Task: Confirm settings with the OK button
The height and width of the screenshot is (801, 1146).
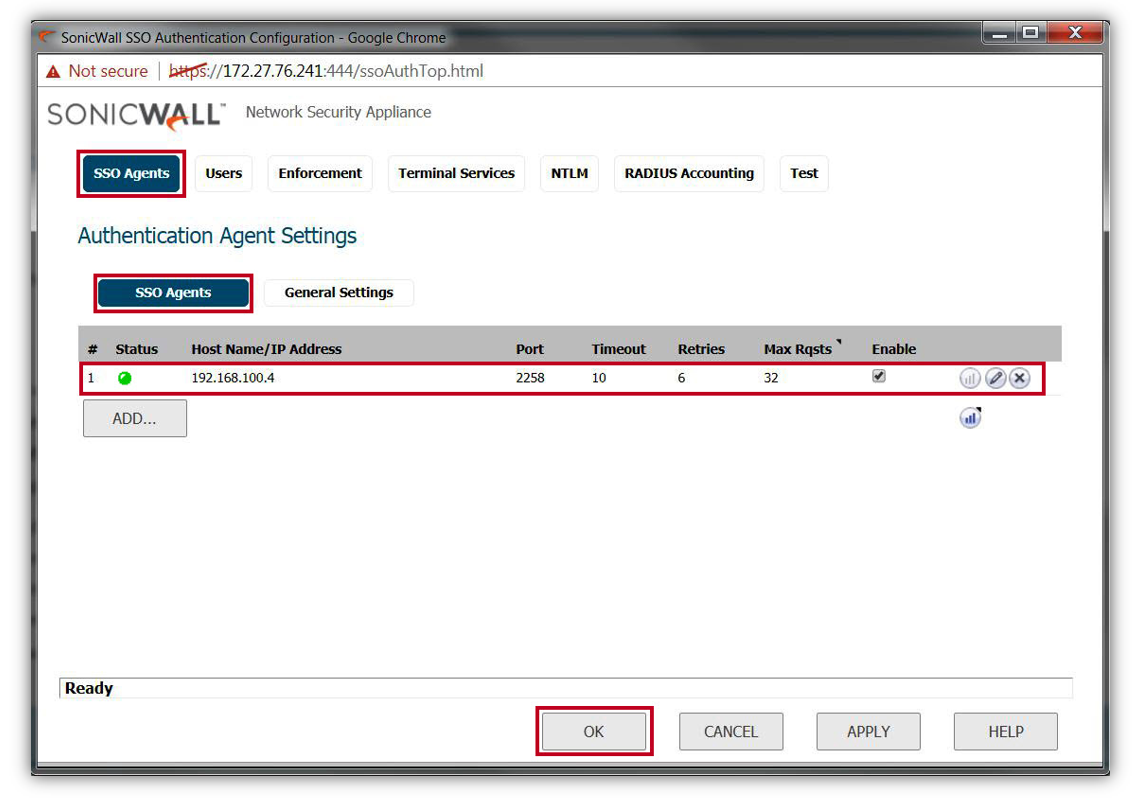Action: (593, 732)
